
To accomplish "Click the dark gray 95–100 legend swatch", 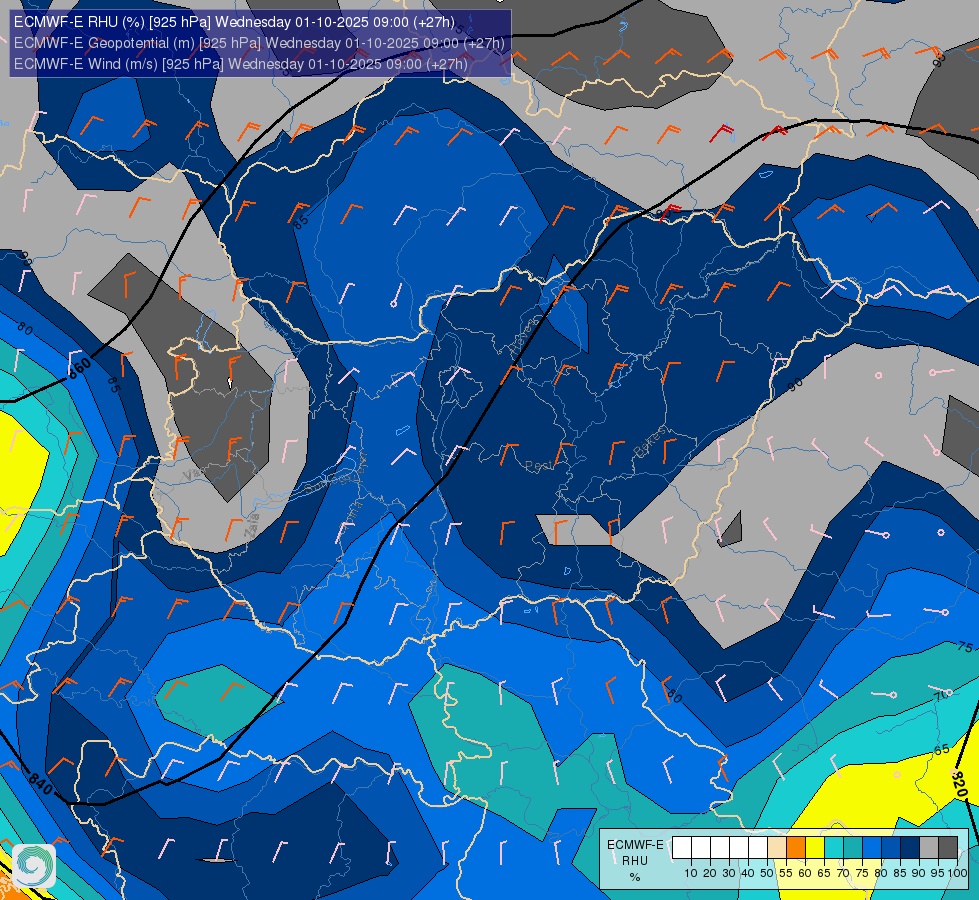I will [x=948, y=847].
